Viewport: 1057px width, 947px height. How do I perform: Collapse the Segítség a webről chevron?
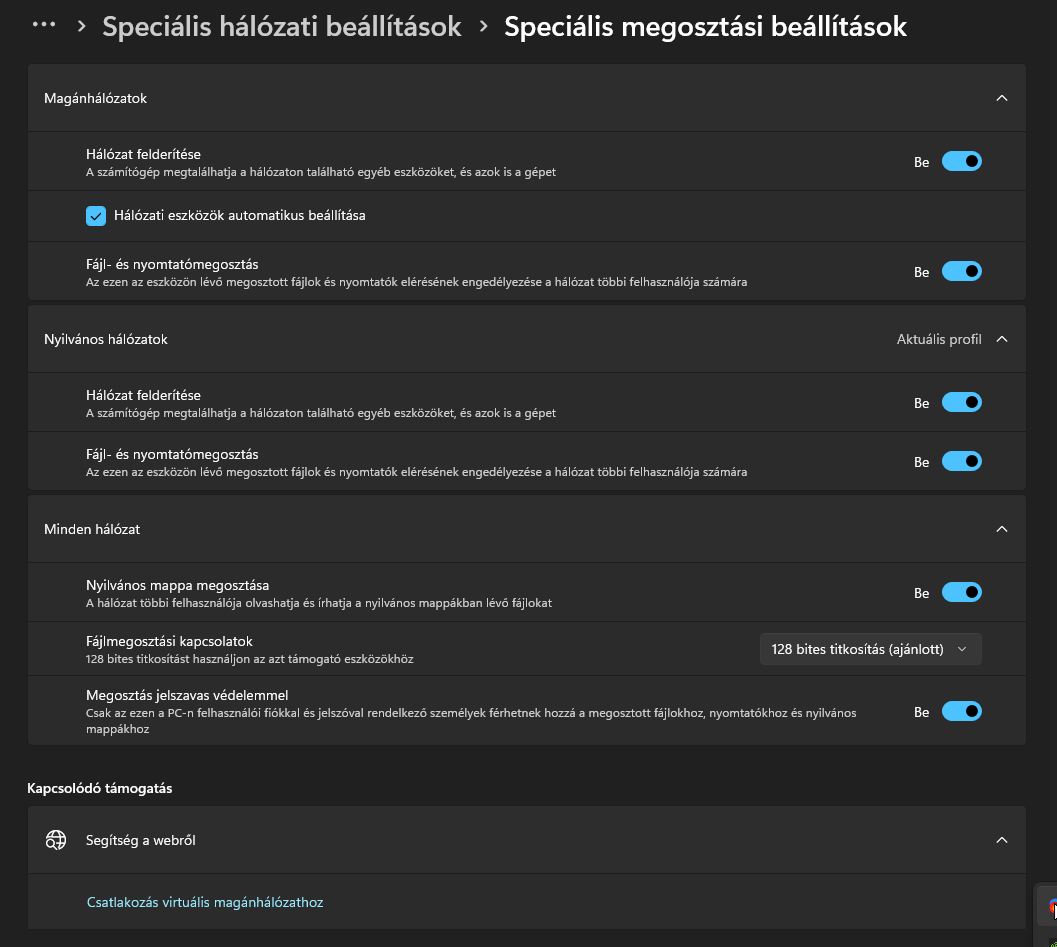1002,840
